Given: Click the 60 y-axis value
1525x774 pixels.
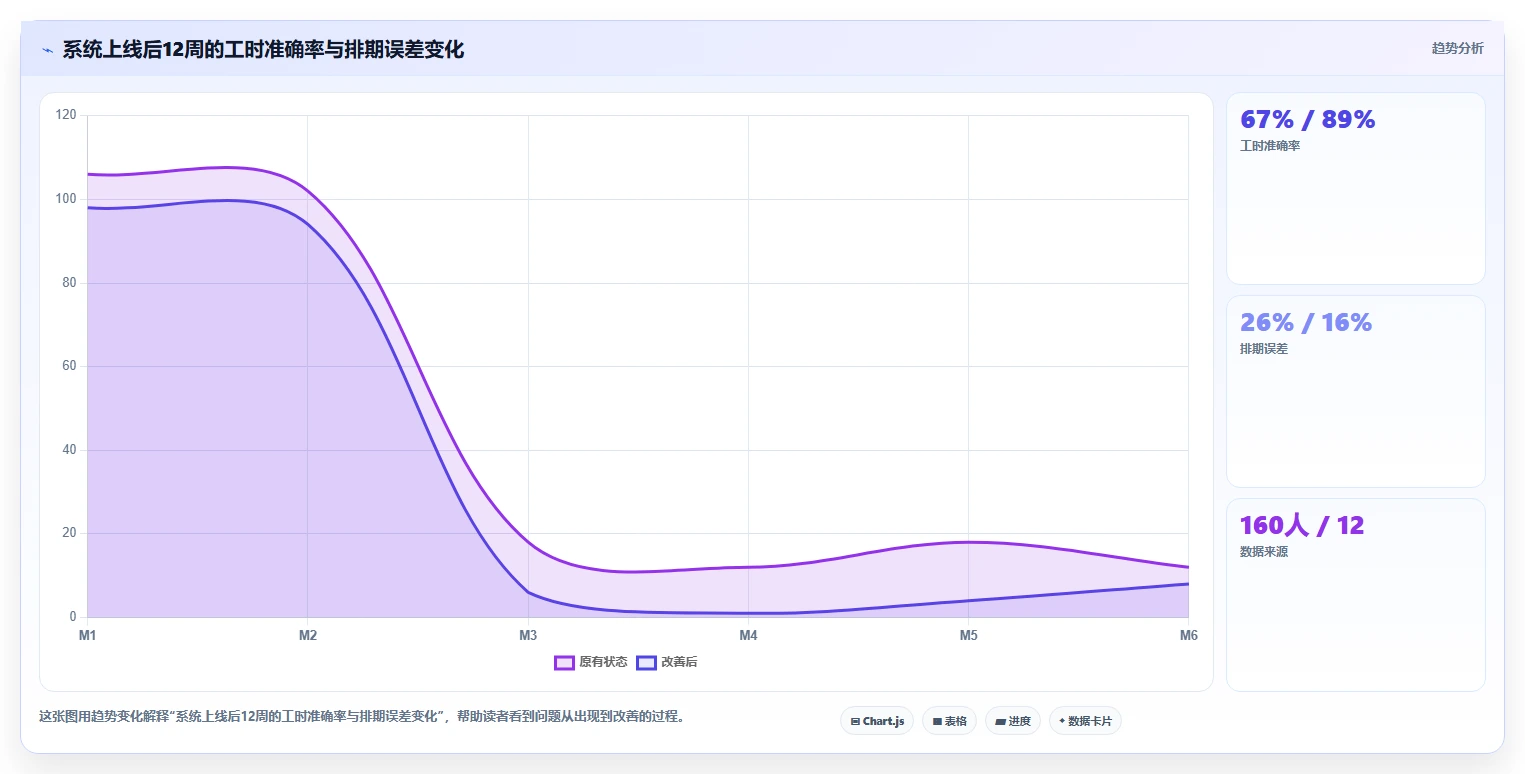Looking at the screenshot, I should tap(69, 366).
